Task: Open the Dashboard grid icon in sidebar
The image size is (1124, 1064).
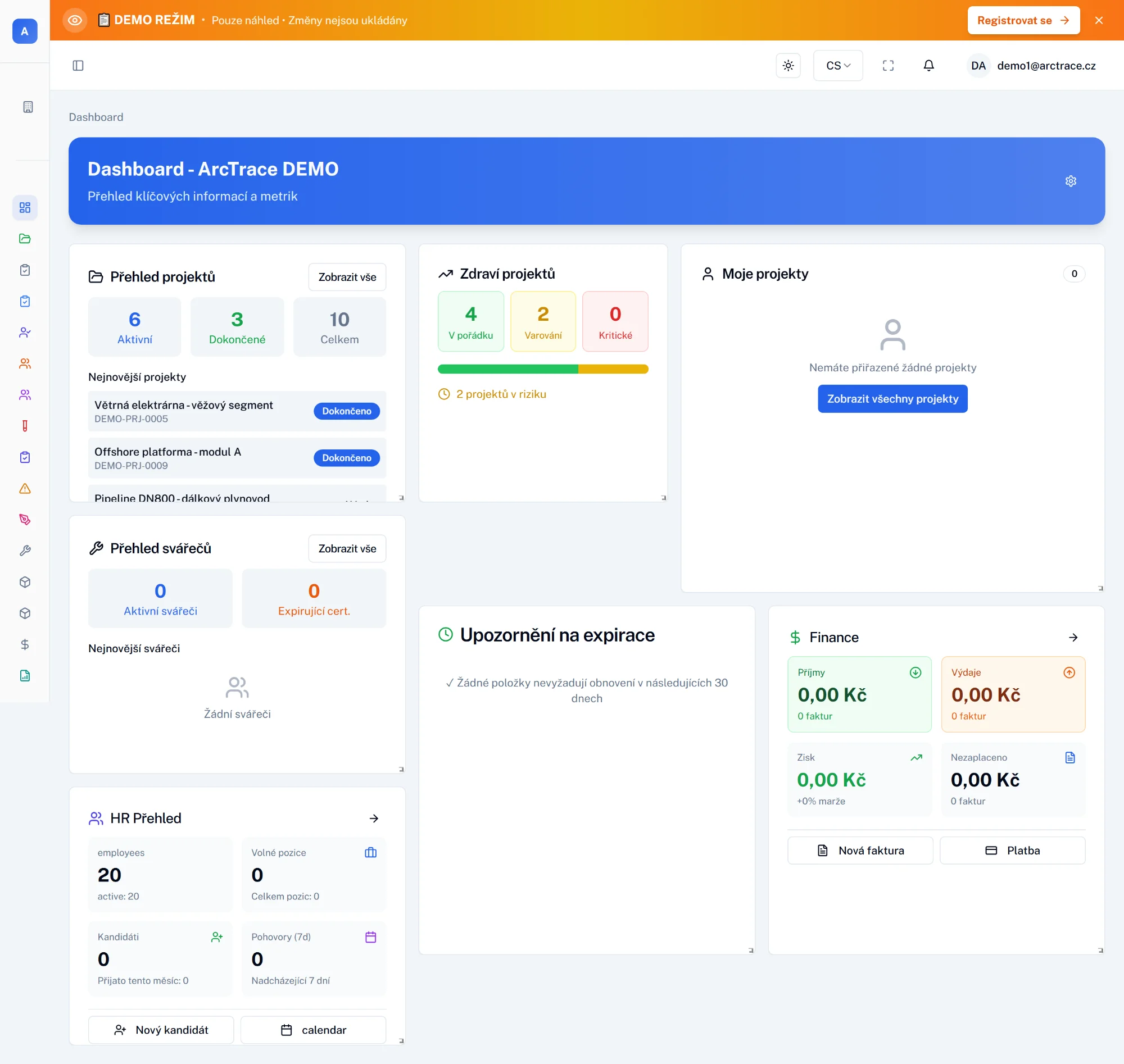Action: point(24,208)
